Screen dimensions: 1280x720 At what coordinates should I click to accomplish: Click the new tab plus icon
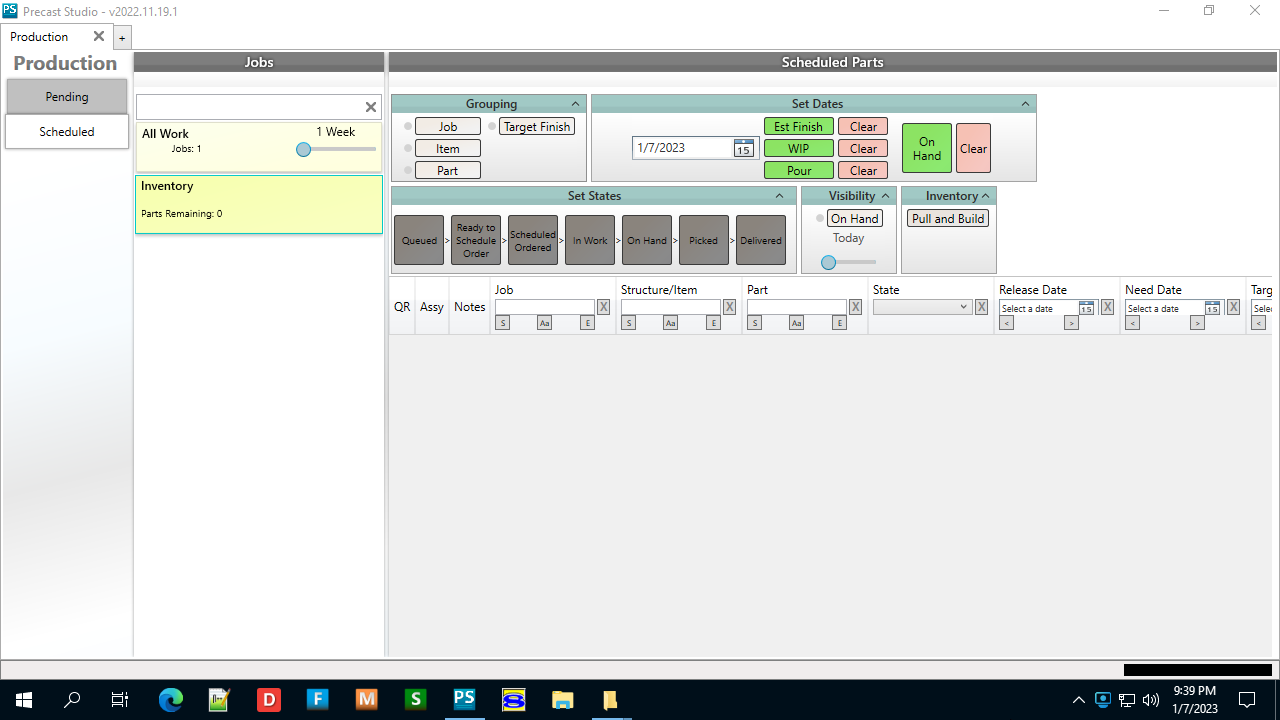click(x=122, y=38)
